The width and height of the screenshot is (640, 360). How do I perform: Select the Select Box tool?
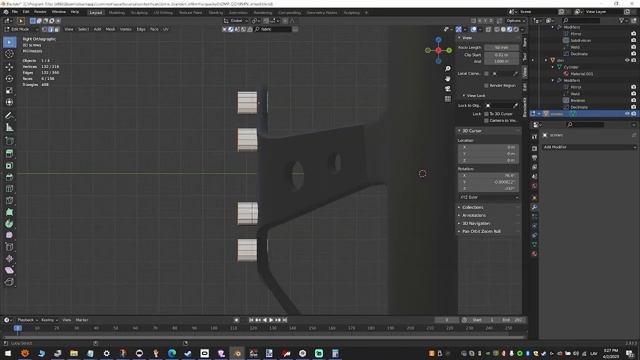9,42
